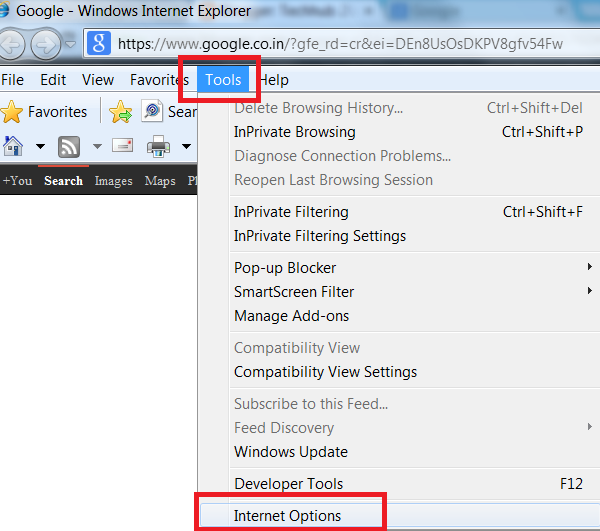Click the +You link on Google bar
The image size is (600, 531).
tap(17, 181)
